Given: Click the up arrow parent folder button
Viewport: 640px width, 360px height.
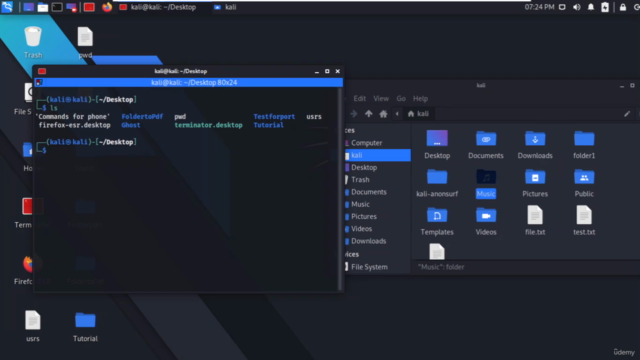Looking at the screenshot, I should coord(369,114).
